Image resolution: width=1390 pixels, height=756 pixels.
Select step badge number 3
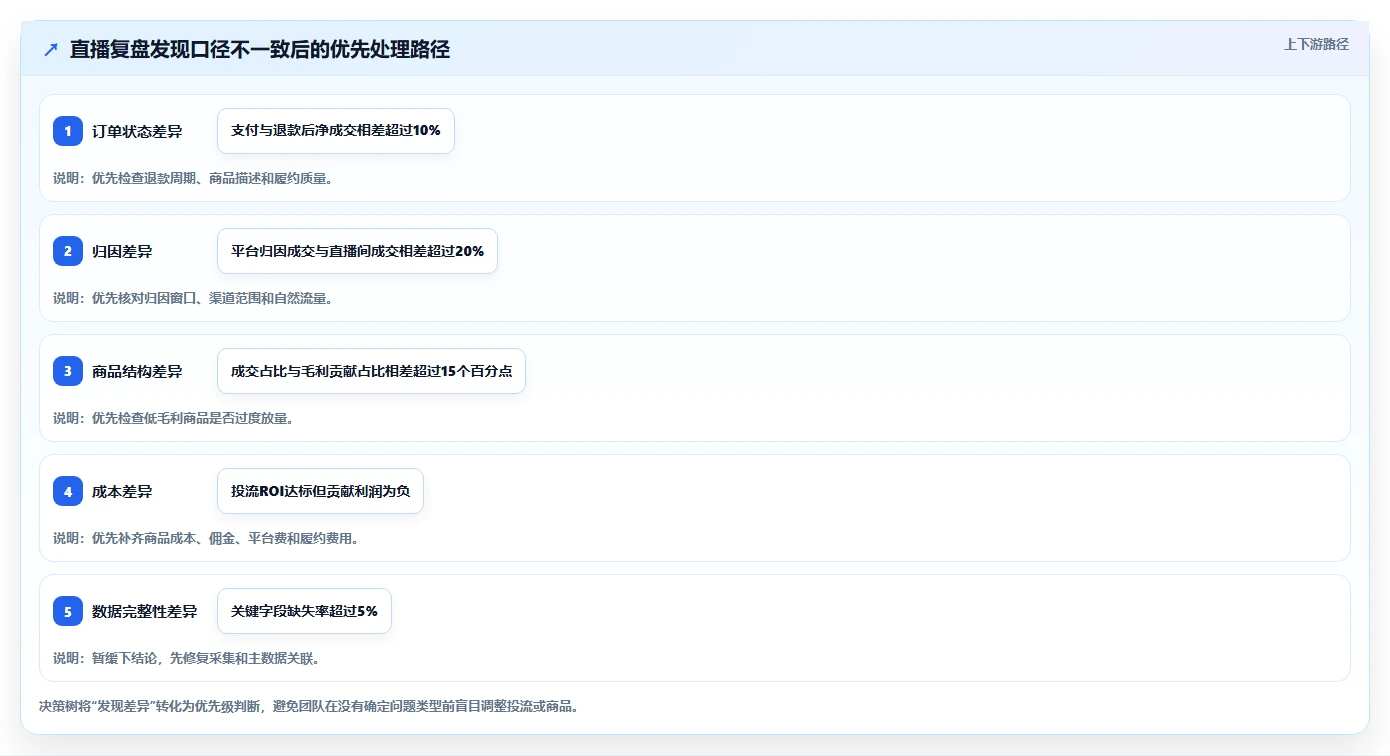pyautogui.click(x=68, y=371)
